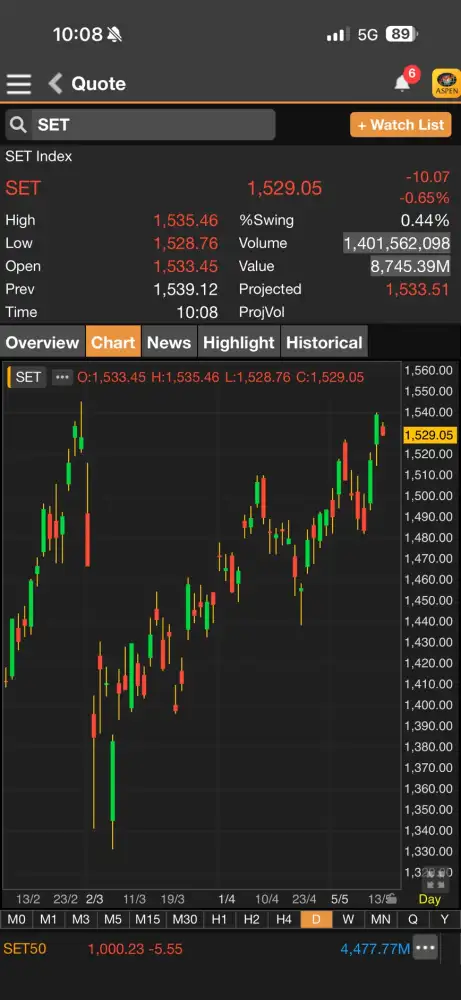The height and width of the screenshot is (1000, 461).
Task: Tap the Day interval label
Action: pyautogui.click(x=429, y=899)
